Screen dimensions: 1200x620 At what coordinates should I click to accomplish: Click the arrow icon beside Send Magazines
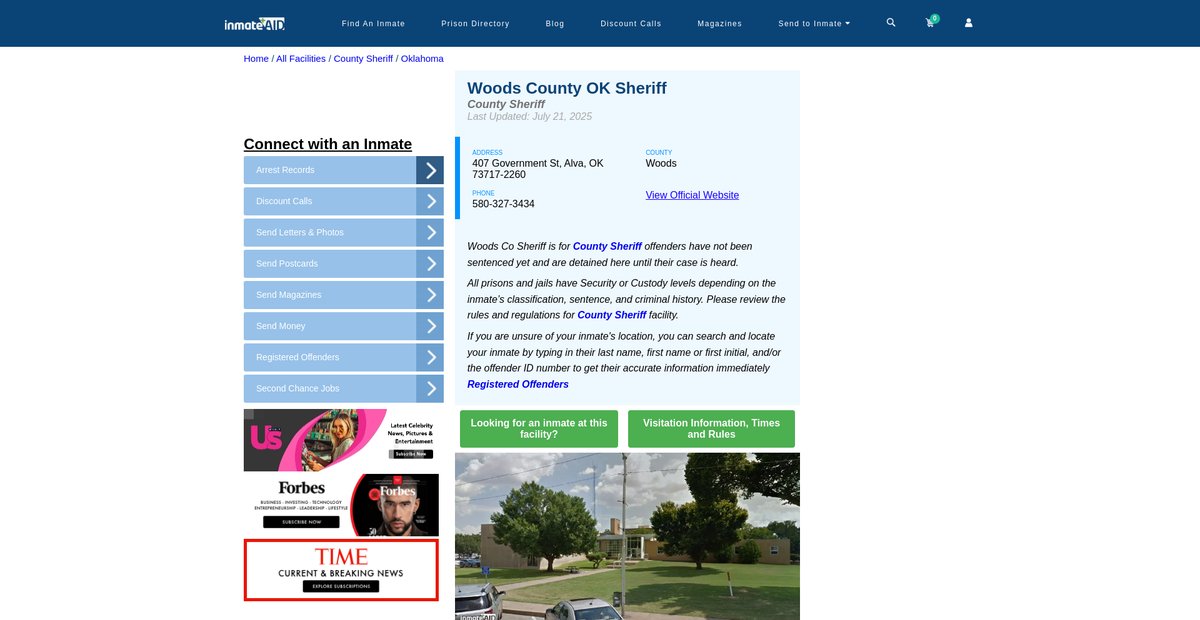430,295
